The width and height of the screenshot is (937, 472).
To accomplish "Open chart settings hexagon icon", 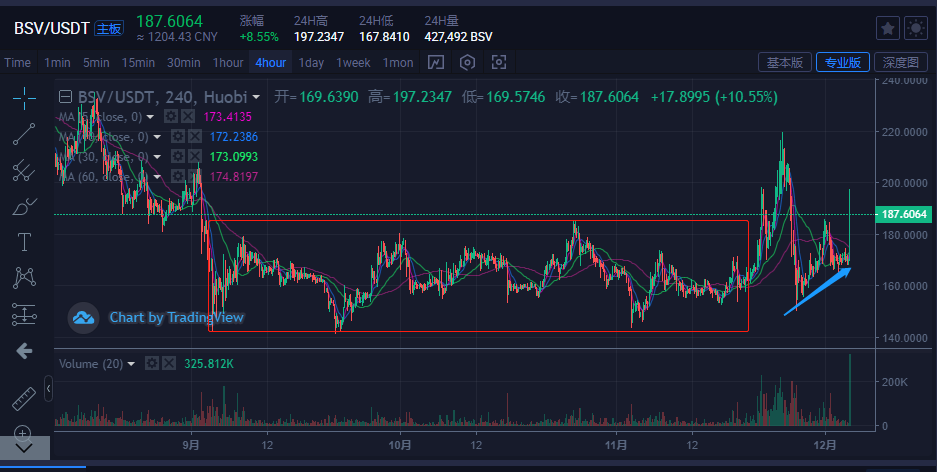I will click(x=467, y=62).
